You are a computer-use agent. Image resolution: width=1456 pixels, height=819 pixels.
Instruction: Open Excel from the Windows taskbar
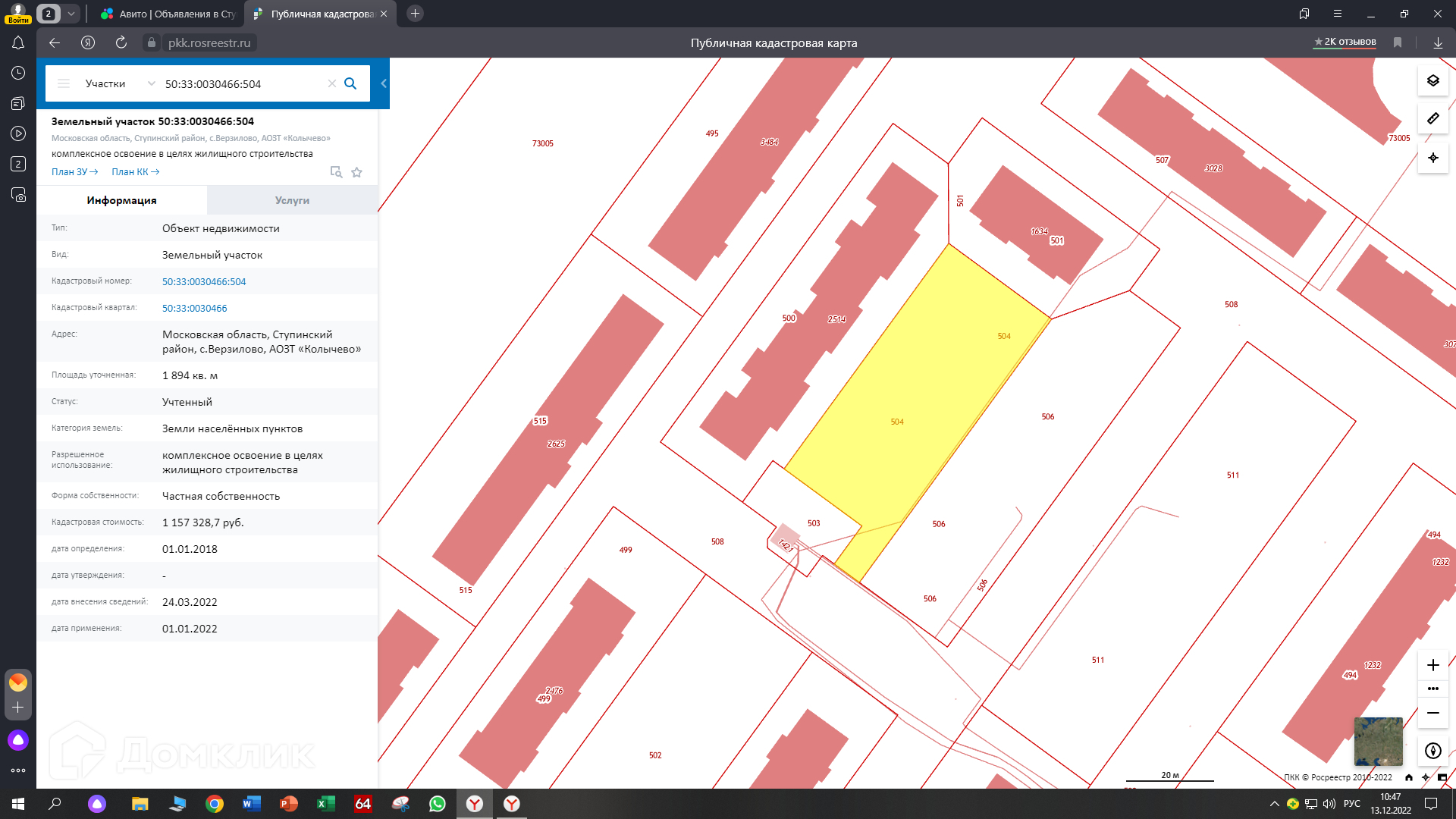coord(326,804)
